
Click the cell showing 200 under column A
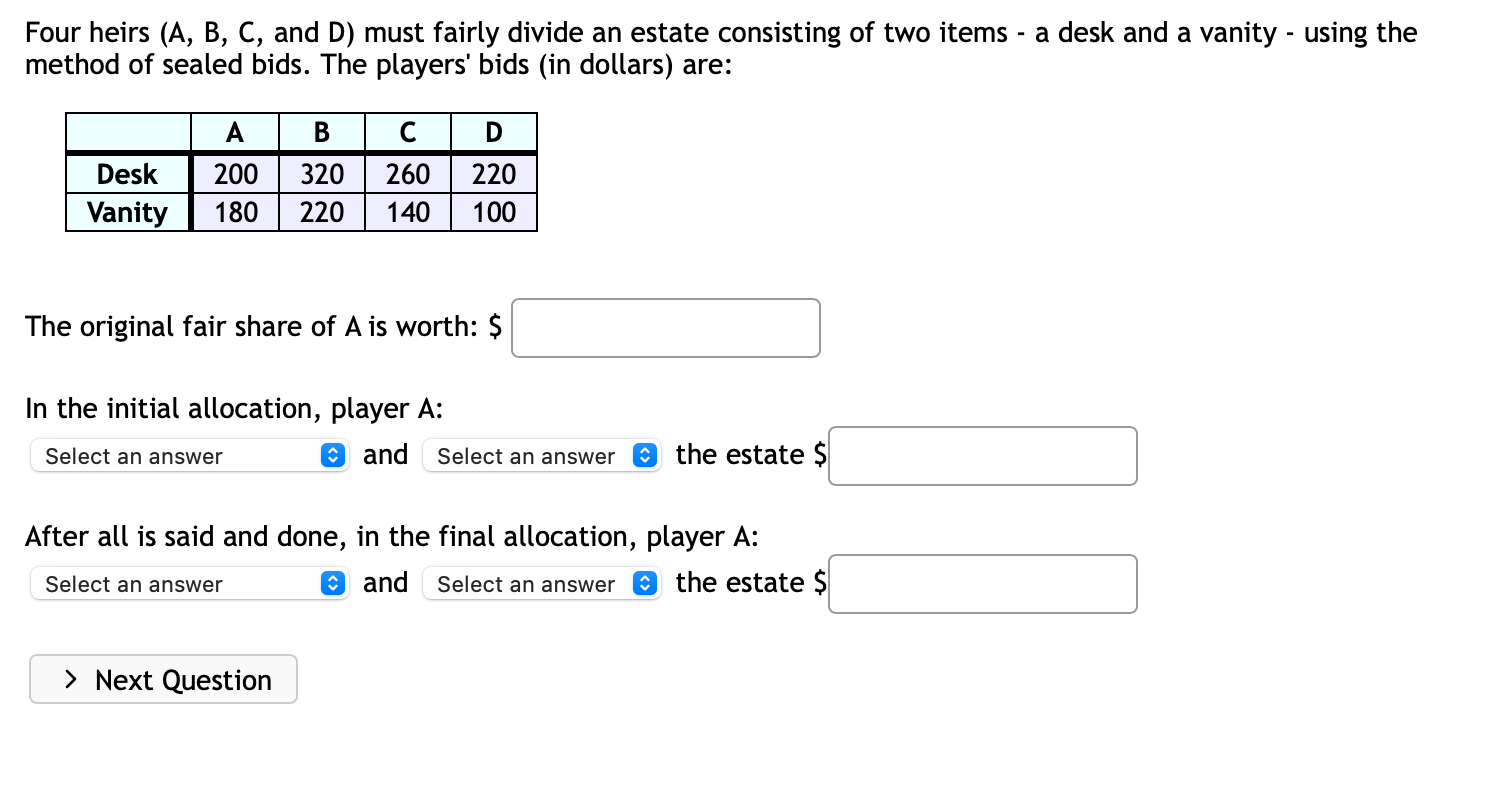tap(234, 173)
